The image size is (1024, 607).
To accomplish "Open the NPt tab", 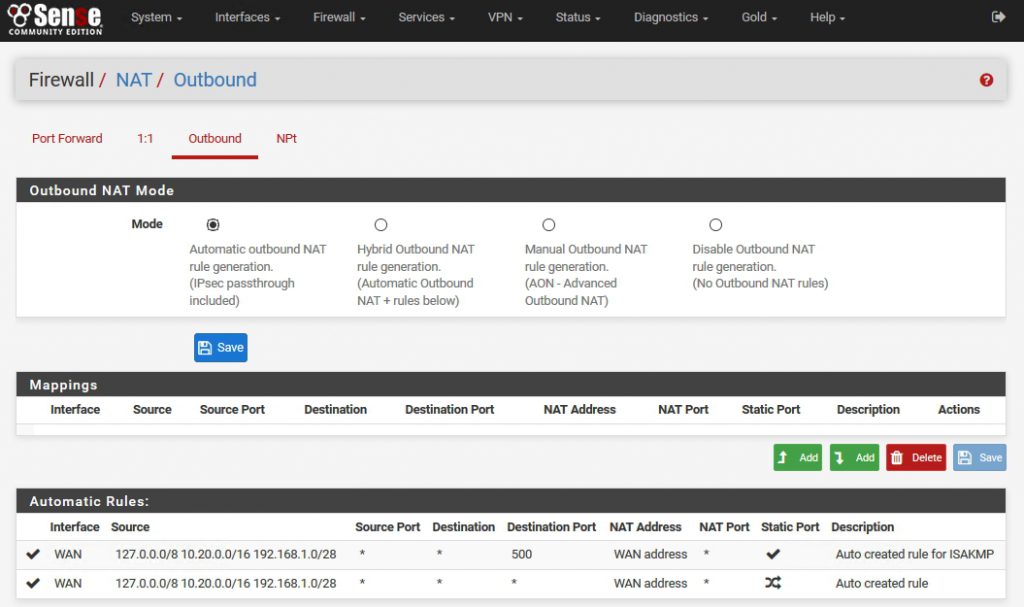I will [x=286, y=138].
